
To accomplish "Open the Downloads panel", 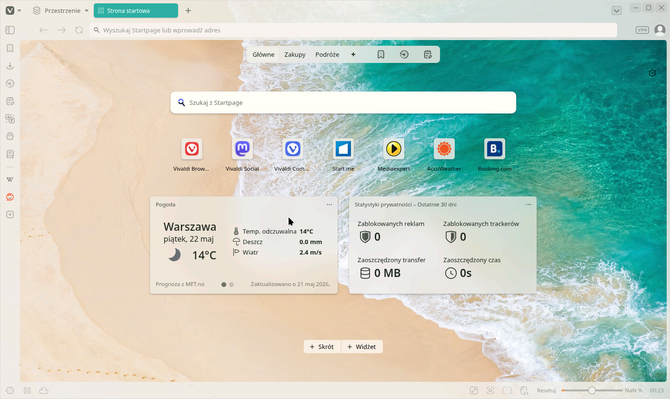I will pos(10,66).
